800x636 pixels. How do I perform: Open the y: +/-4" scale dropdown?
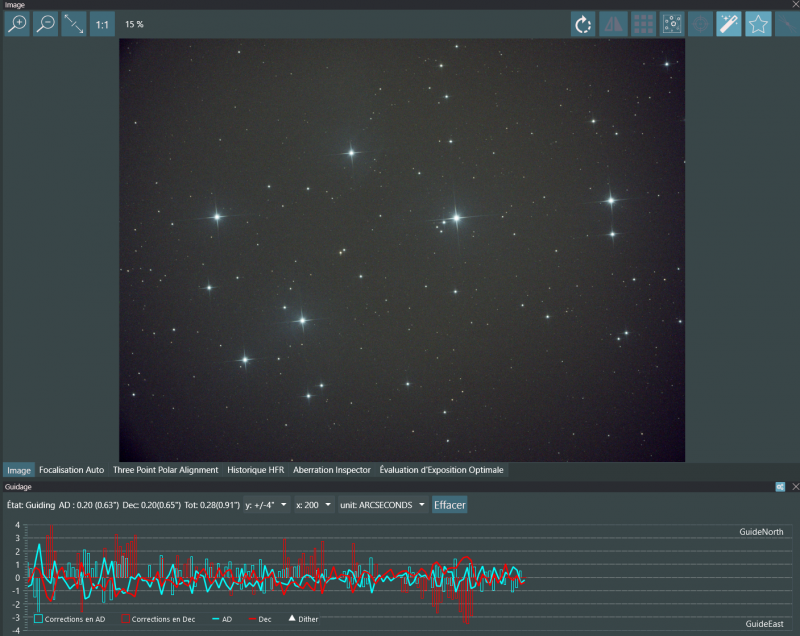(267, 505)
